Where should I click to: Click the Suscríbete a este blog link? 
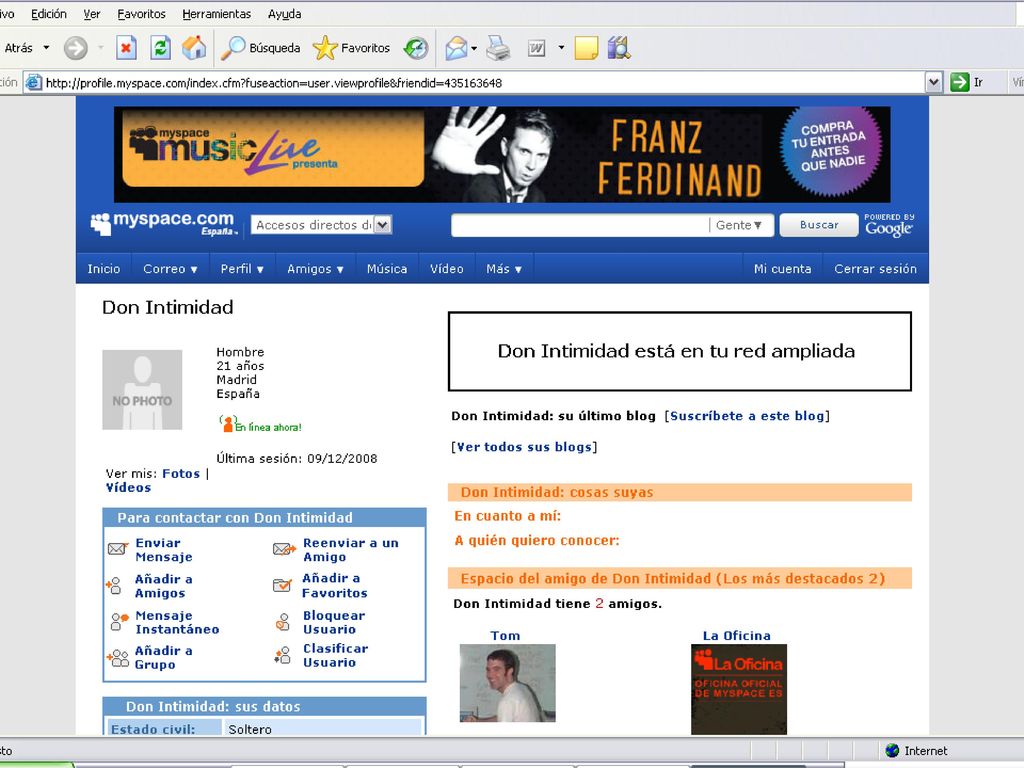[747, 416]
